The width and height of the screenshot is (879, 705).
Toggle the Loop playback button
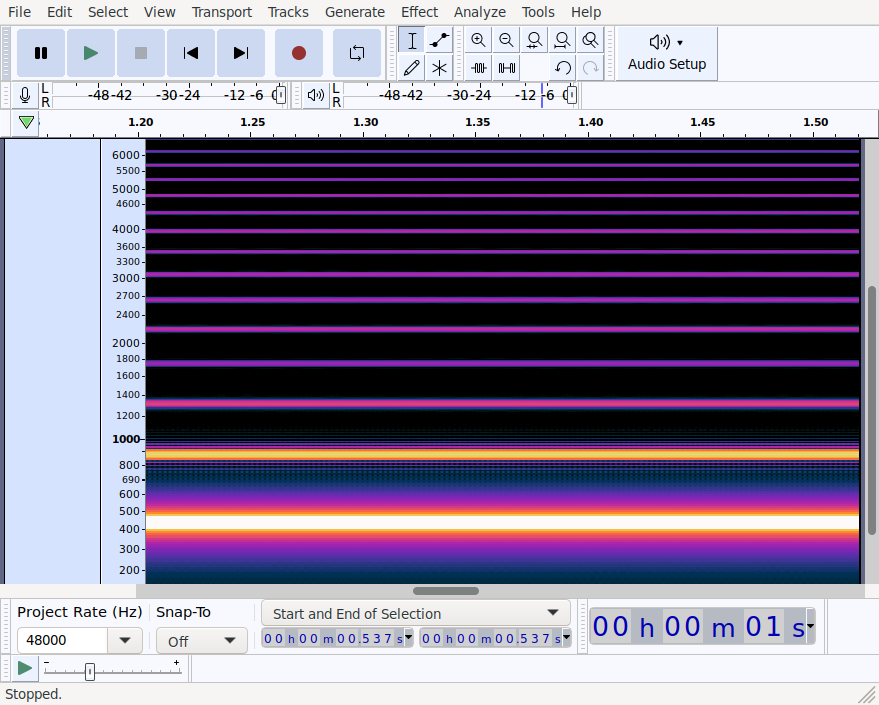[x=357, y=53]
